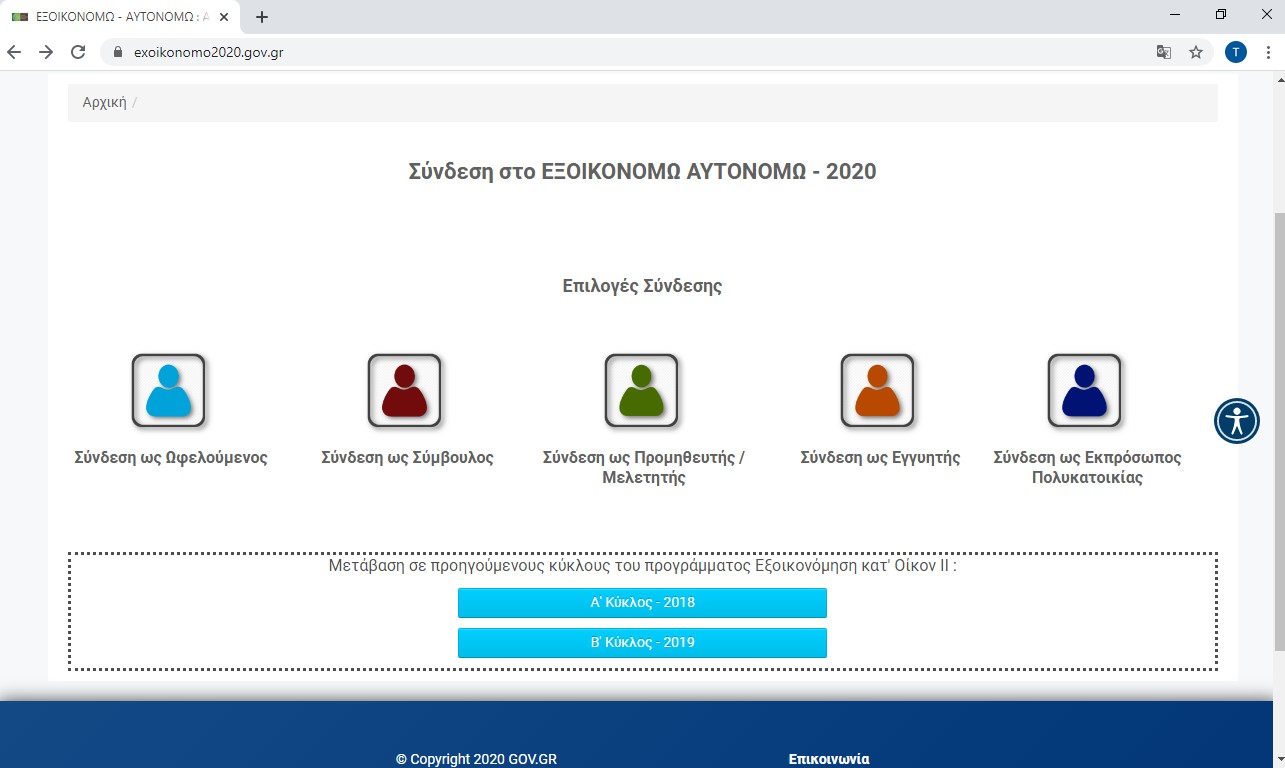Click the orange Εγγυητής user icon
Viewport: 1285px width, 768px height.
click(877, 390)
